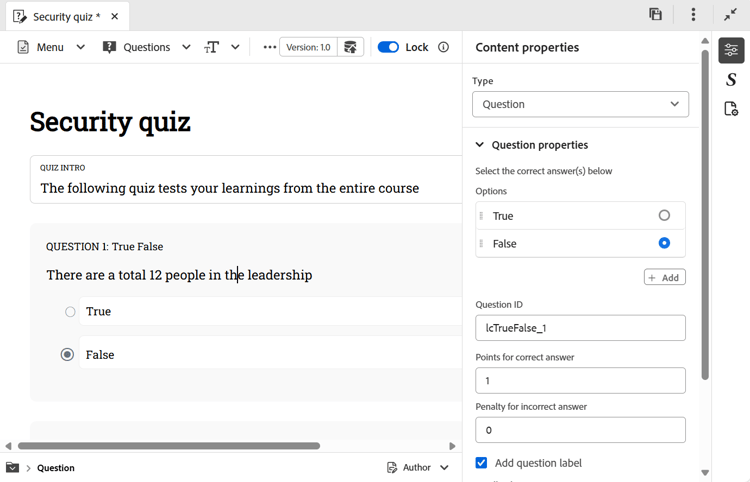Click the Add option button

click(x=664, y=277)
